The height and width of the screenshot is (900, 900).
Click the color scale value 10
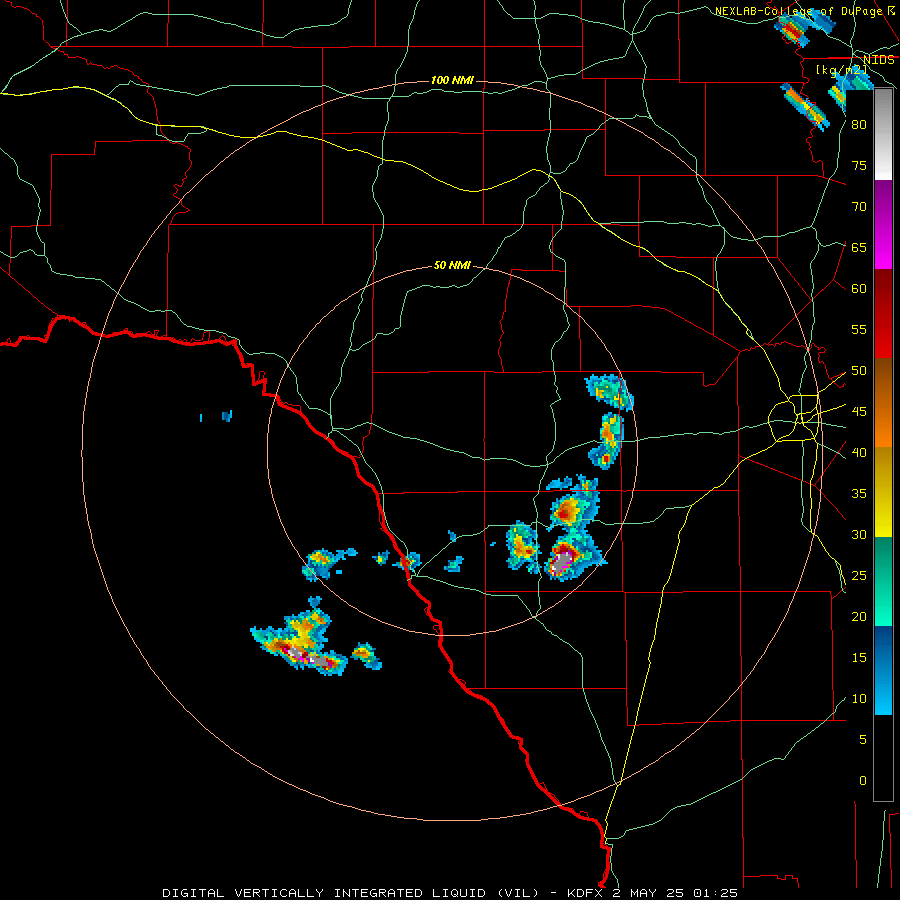(859, 699)
